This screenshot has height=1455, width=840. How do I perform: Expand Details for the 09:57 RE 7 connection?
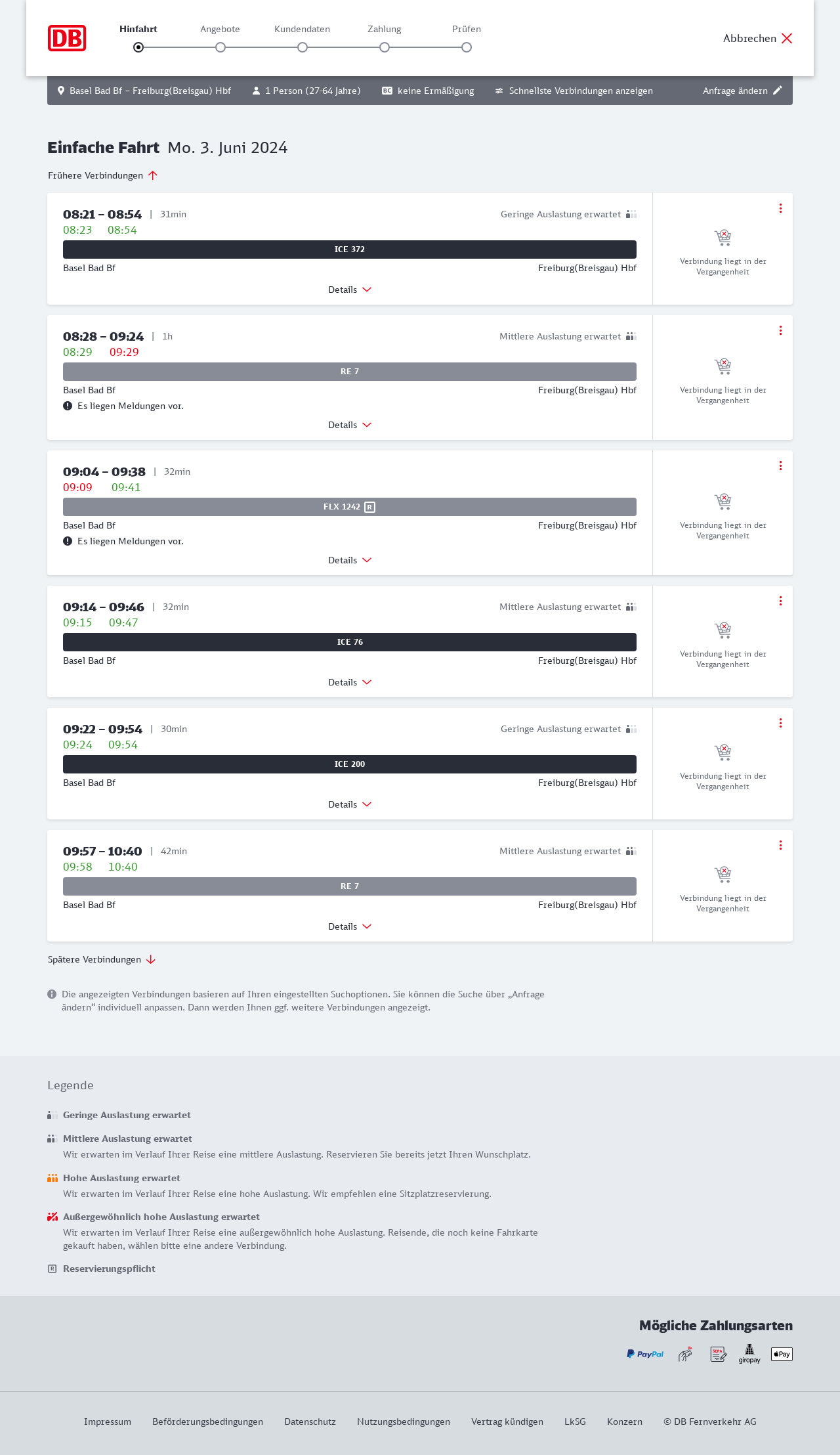350,926
